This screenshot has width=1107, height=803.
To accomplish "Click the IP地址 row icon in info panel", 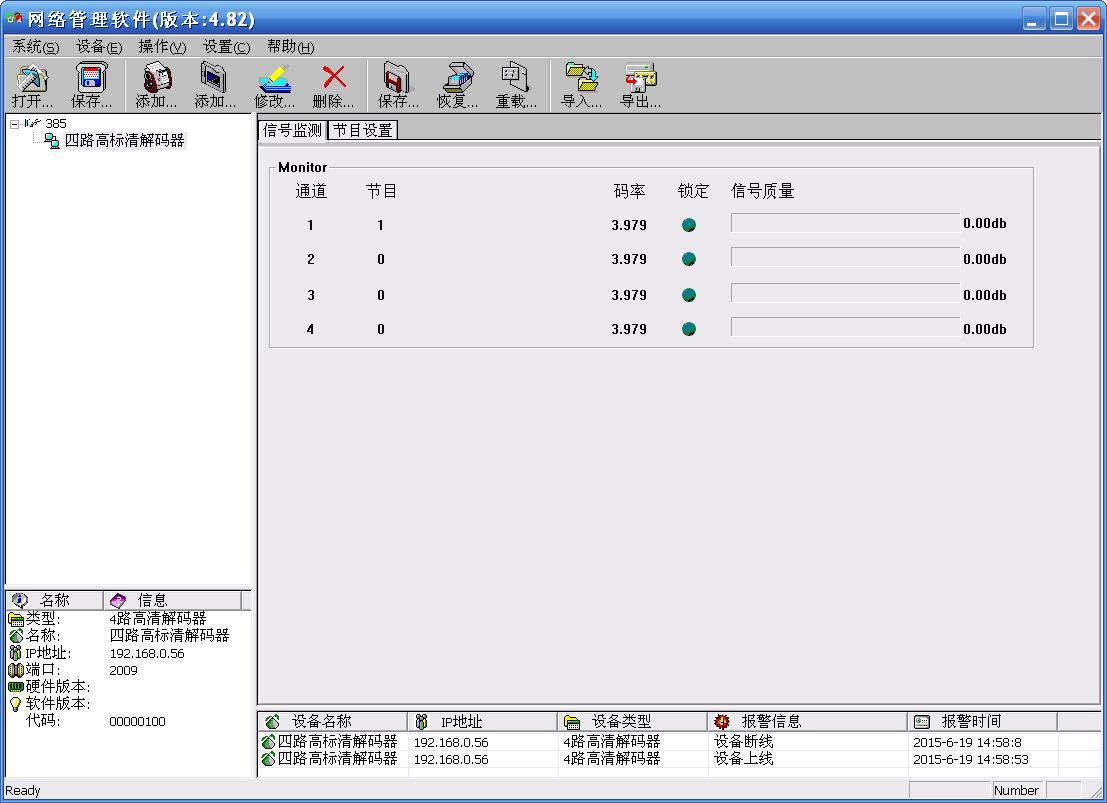I will [16, 653].
